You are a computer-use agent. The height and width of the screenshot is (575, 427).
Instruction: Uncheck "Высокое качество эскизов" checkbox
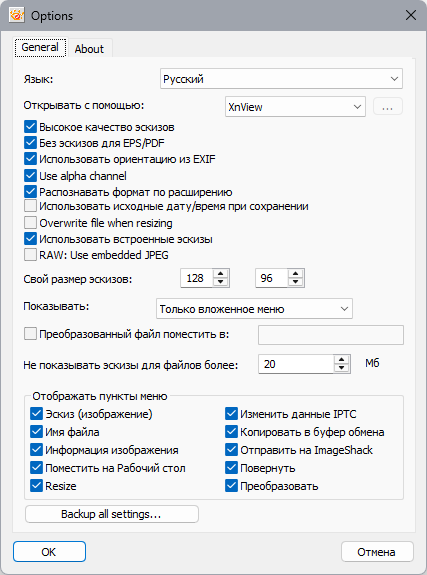point(30,127)
